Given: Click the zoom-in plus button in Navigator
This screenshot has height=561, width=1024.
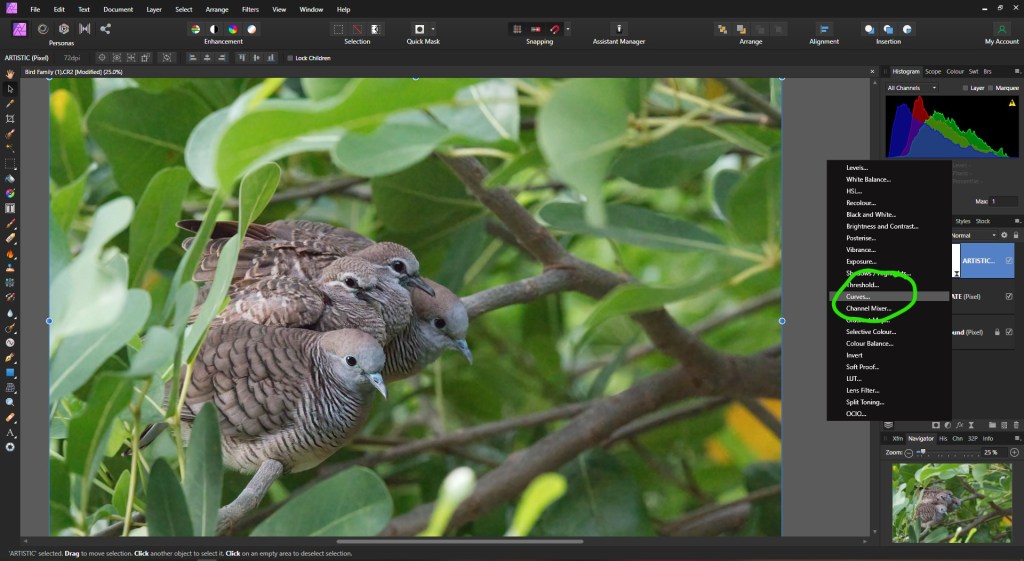Looking at the screenshot, I should 1014,453.
